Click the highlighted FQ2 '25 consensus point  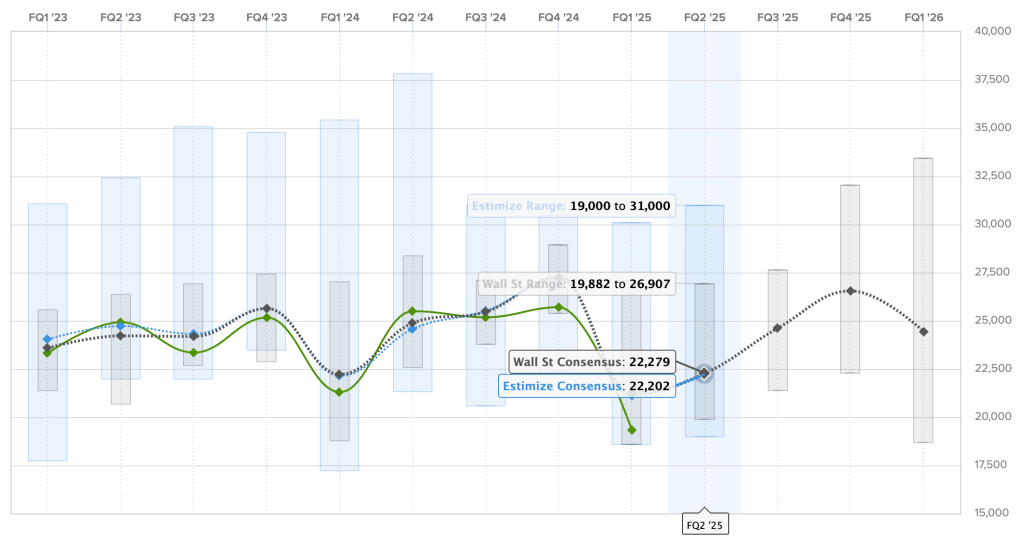click(704, 373)
